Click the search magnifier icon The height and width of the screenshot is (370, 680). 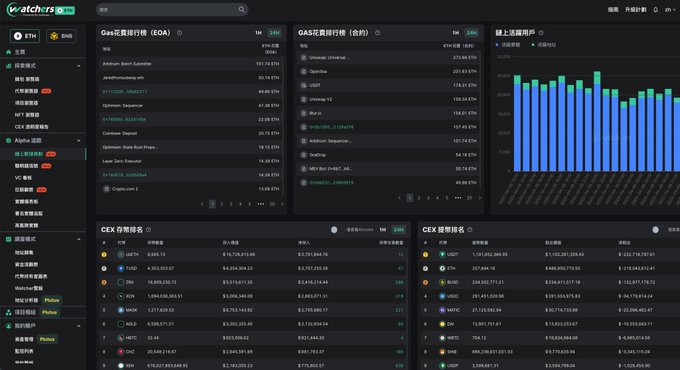click(x=242, y=10)
